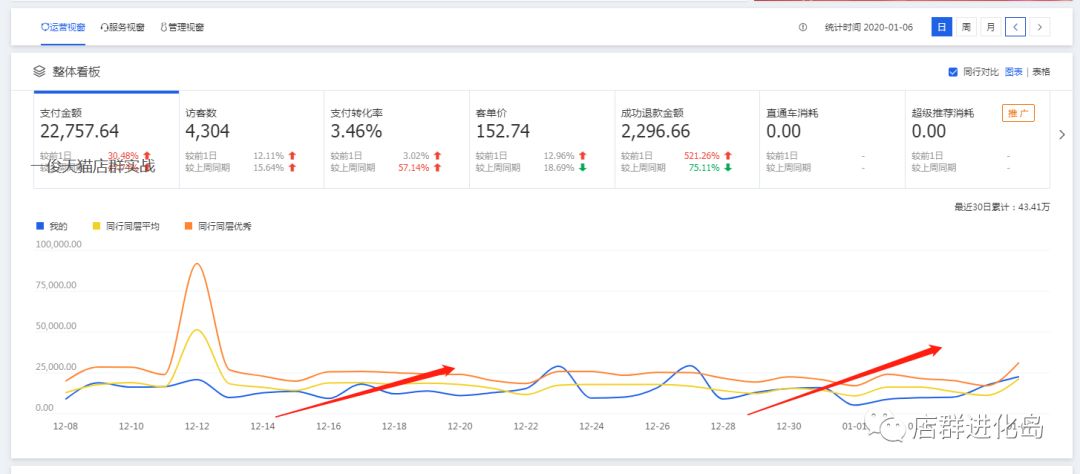The image size is (1080, 474).
Task: Click the 最近30日累计：43.41万 summary text
Action: tap(1001, 207)
